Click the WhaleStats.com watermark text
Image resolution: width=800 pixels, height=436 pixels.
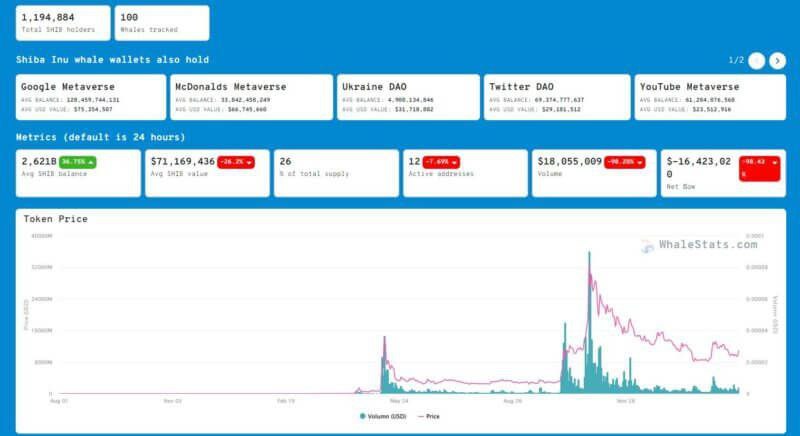click(708, 245)
